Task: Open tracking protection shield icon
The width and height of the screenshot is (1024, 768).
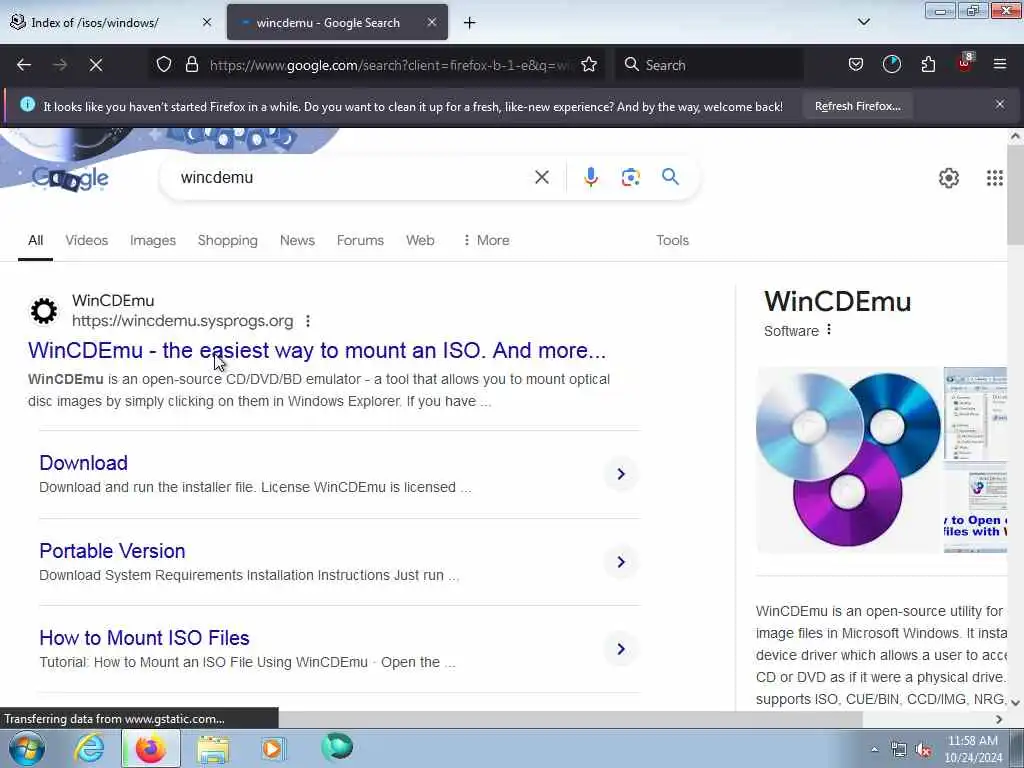Action: (164, 65)
